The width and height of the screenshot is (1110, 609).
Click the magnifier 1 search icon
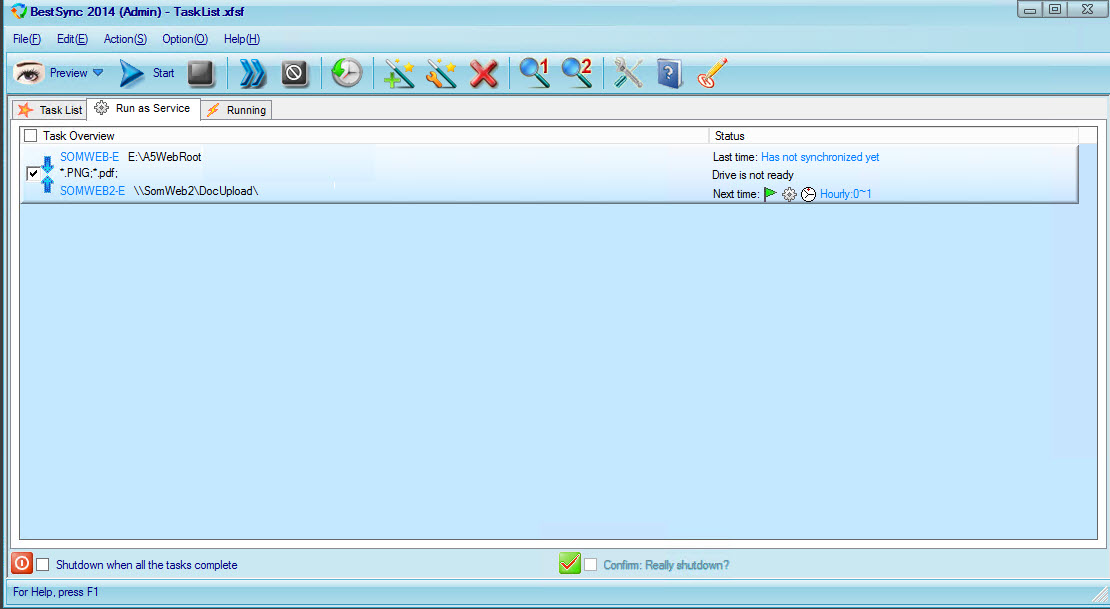534,72
